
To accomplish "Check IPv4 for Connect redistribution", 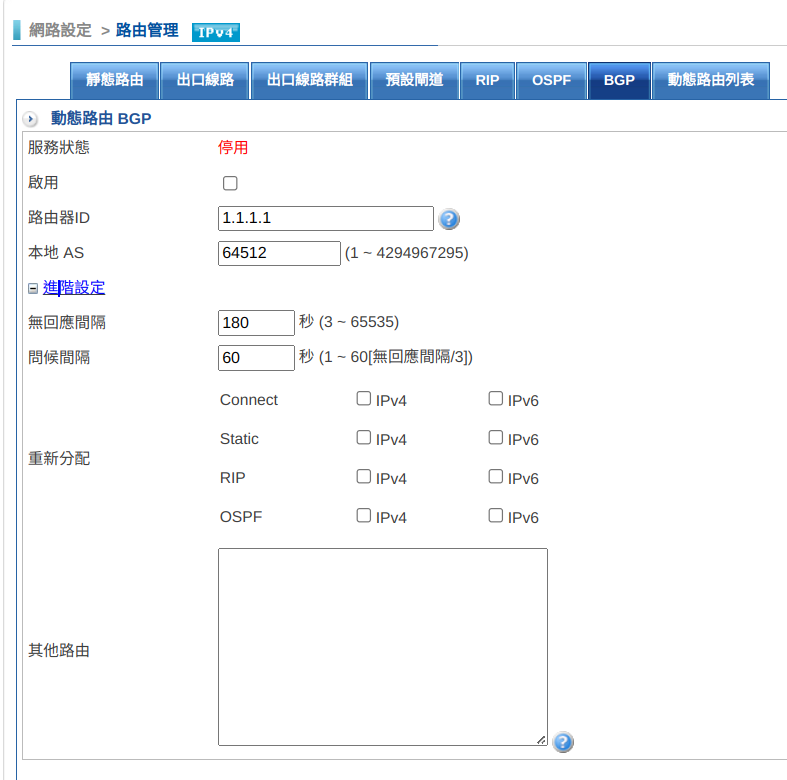I will [x=364, y=399].
